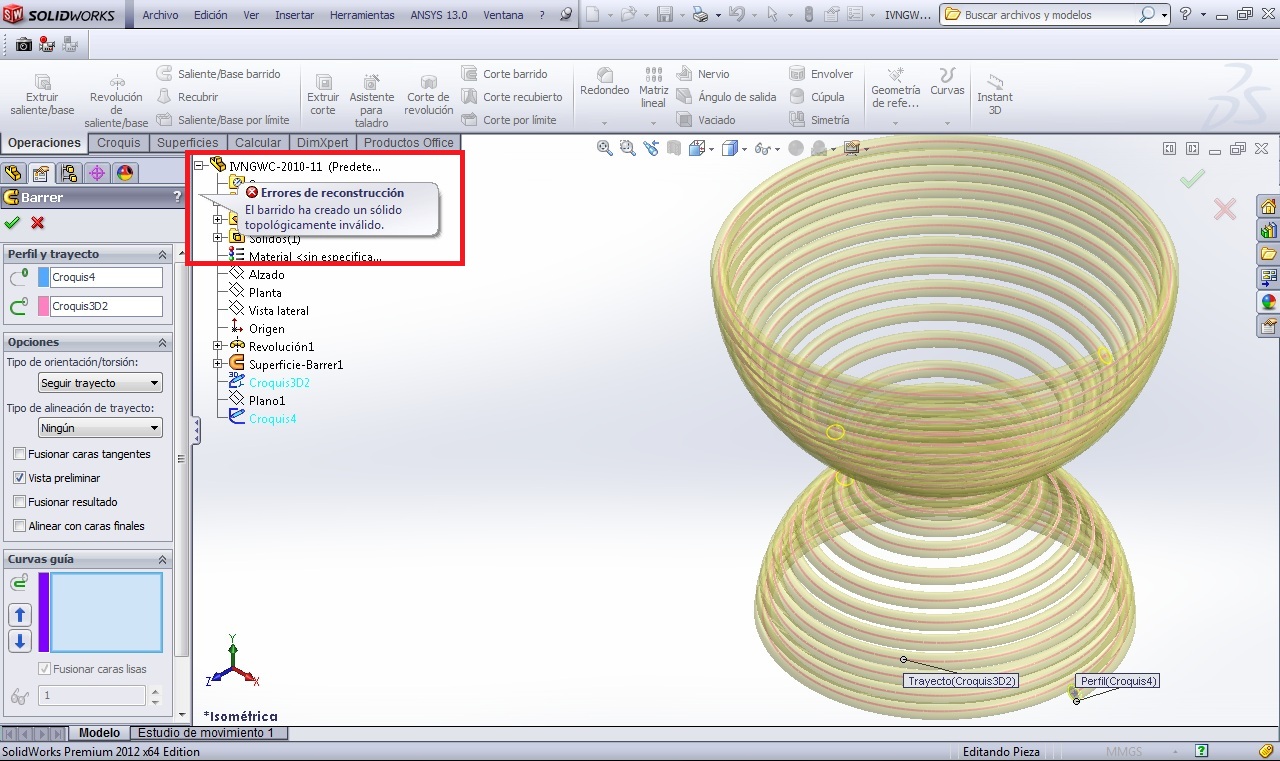Expand Revolución1 tree node
Viewport: 1280px width, 761px height.
click(217, 346)
